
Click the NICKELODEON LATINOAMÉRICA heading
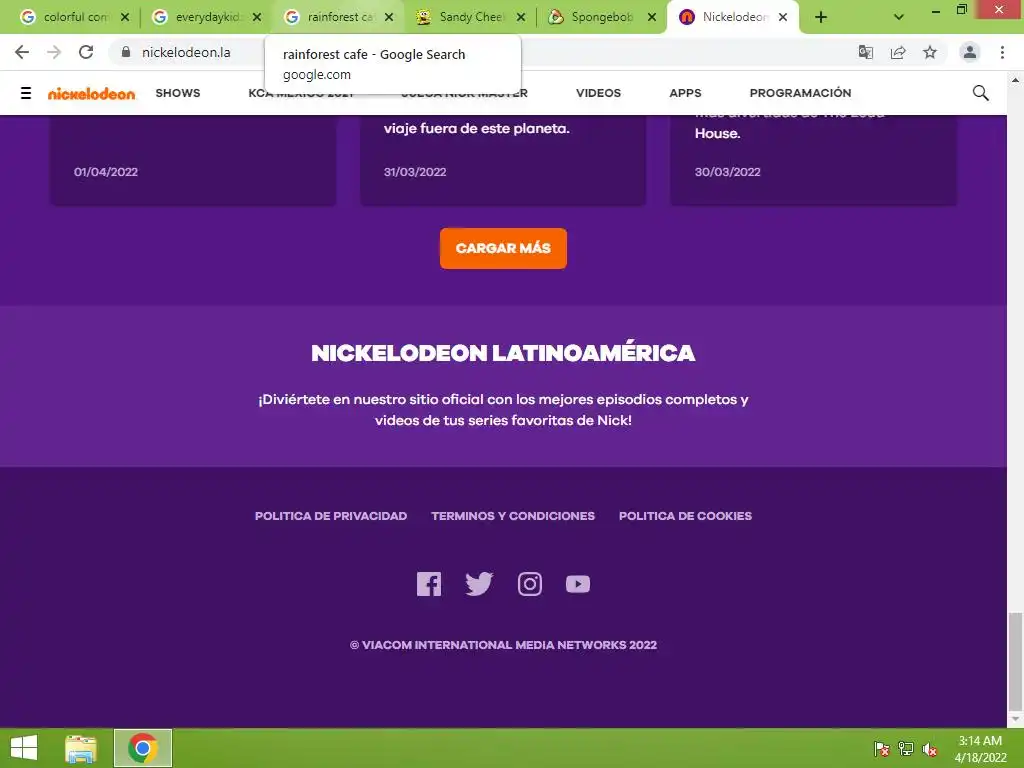coord(503,353)
